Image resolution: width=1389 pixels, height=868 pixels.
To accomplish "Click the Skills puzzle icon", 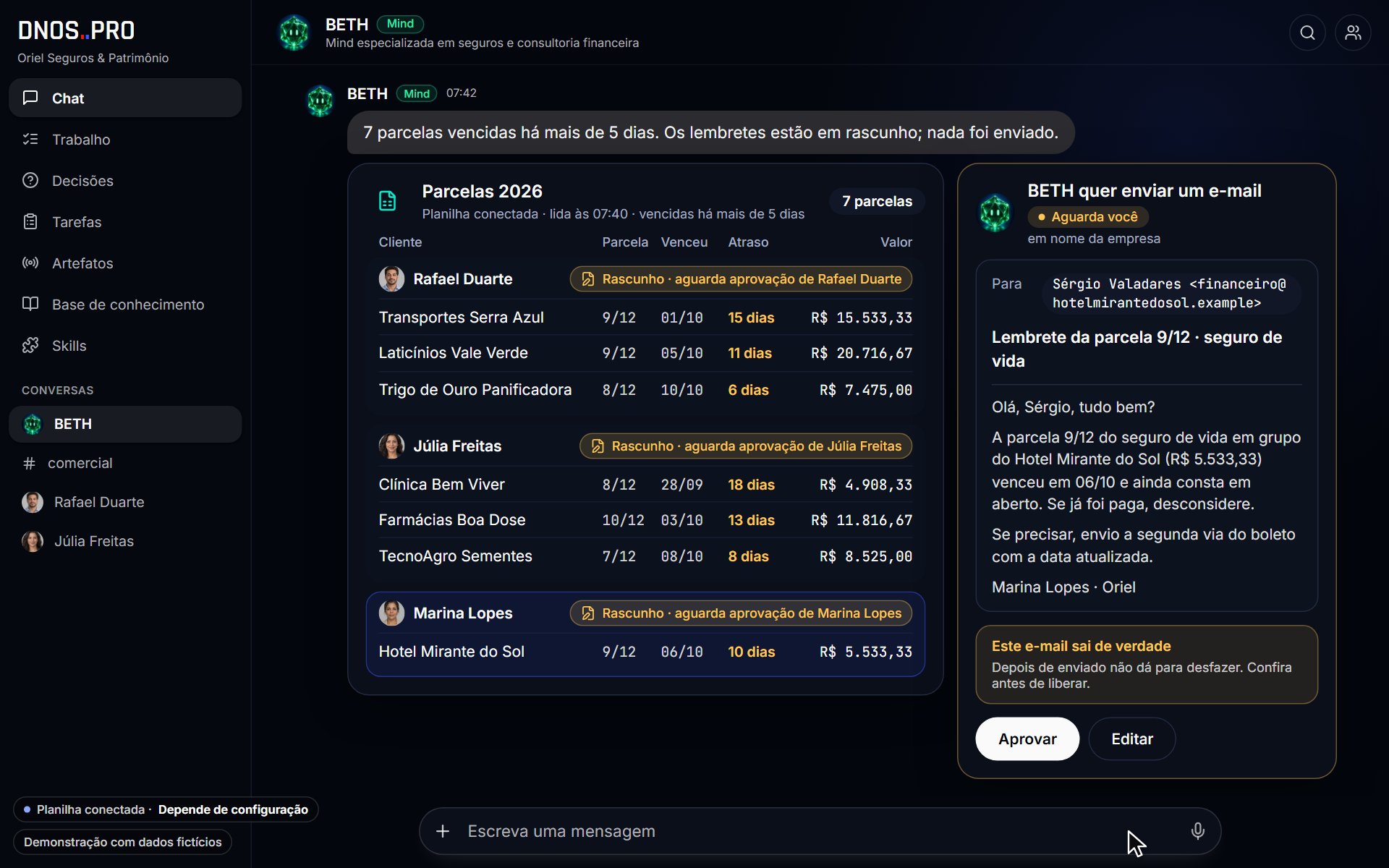I will pyautogui.click(x=30, y=346).
